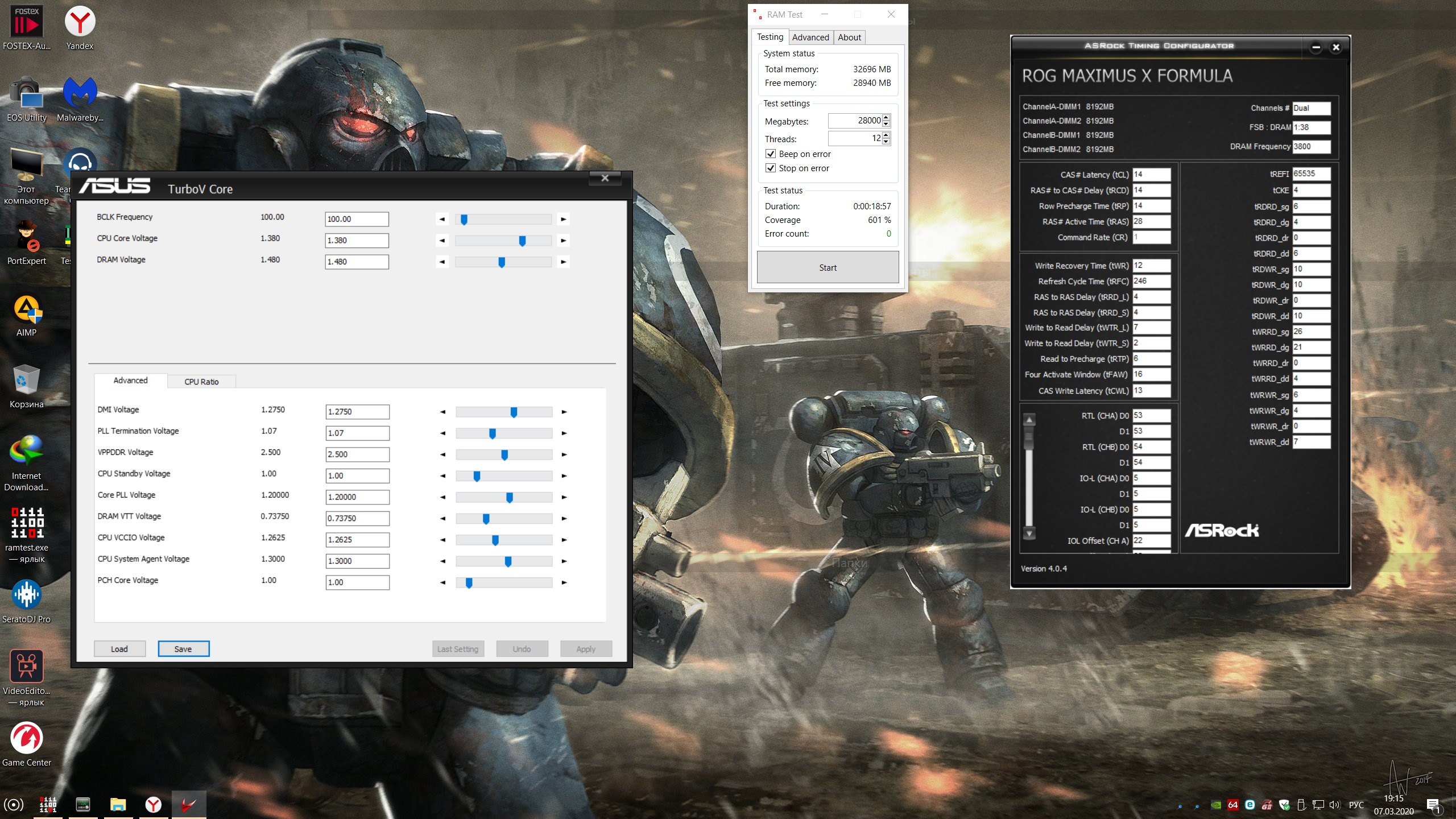Open the Advanced tab in RAM Test
Screen dimensions: 1456x819
tap(810, 38)
